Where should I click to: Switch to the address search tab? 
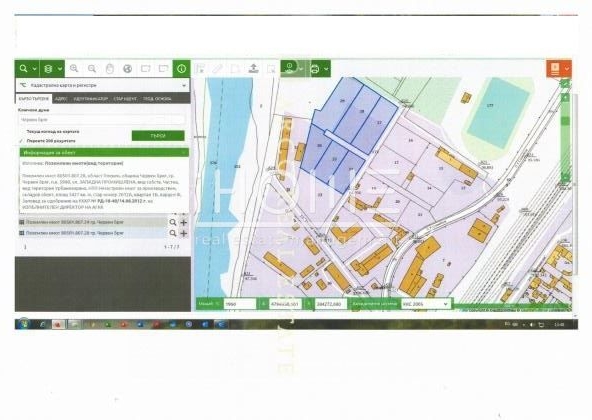click(61, 99)
